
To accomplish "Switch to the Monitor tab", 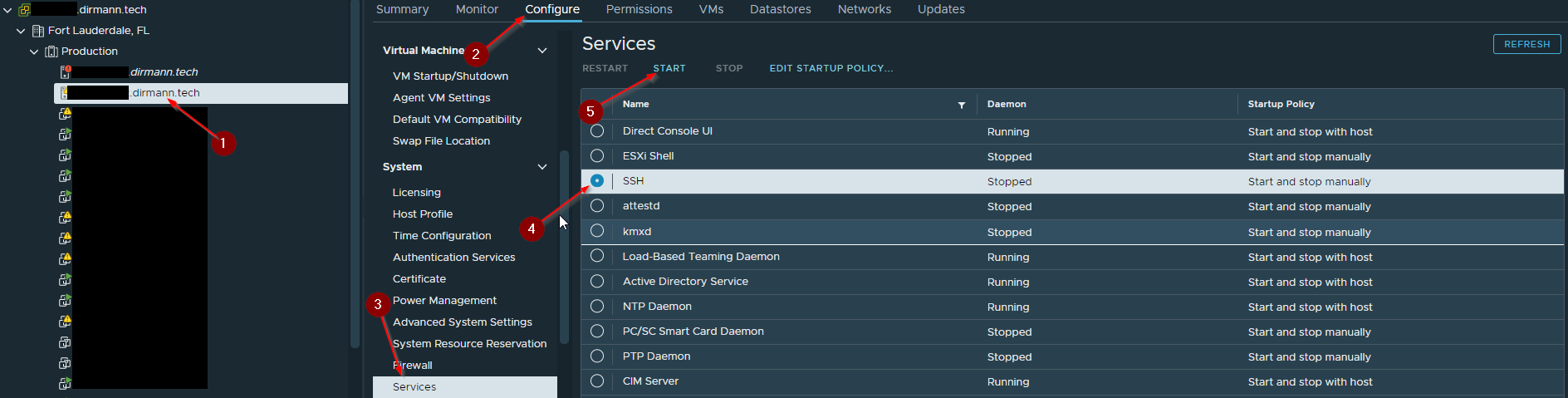I will 477,9.
